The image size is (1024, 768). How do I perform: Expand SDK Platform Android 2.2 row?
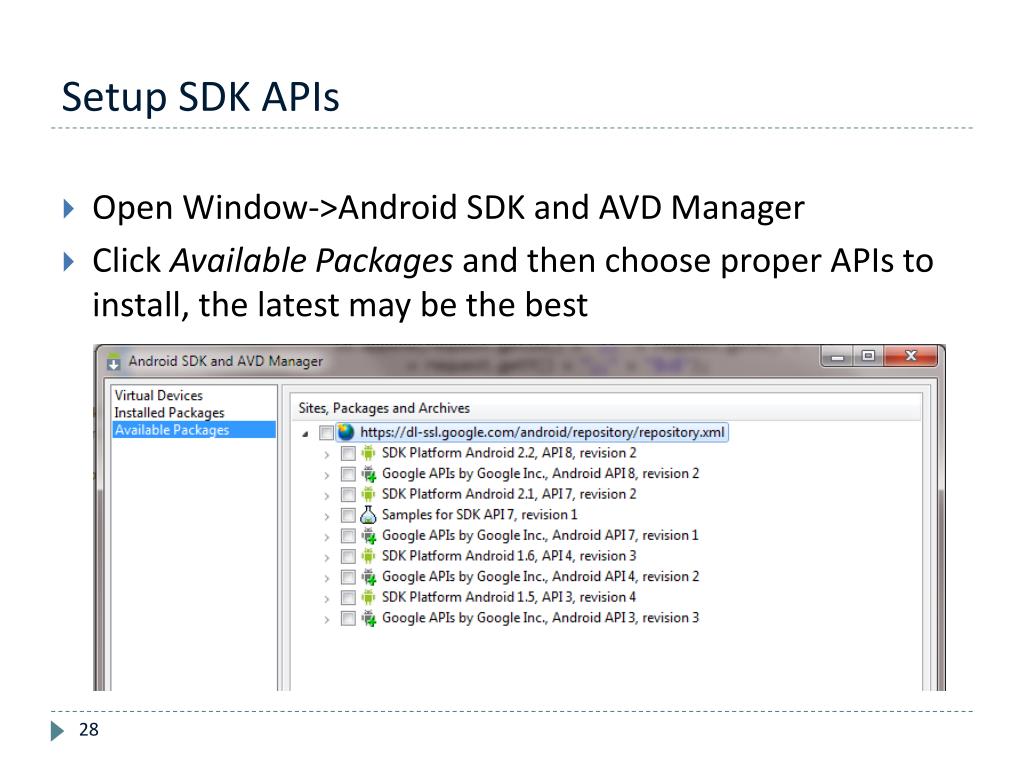[327, 455]
